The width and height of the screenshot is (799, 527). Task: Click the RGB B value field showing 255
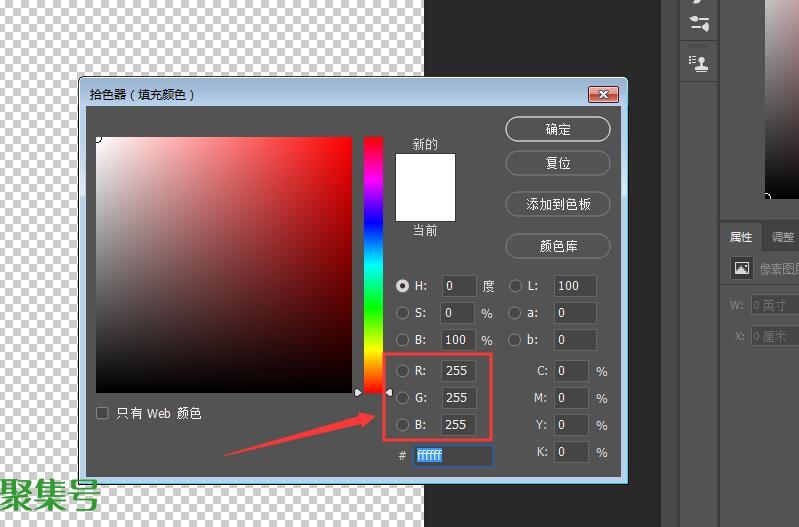459,425
